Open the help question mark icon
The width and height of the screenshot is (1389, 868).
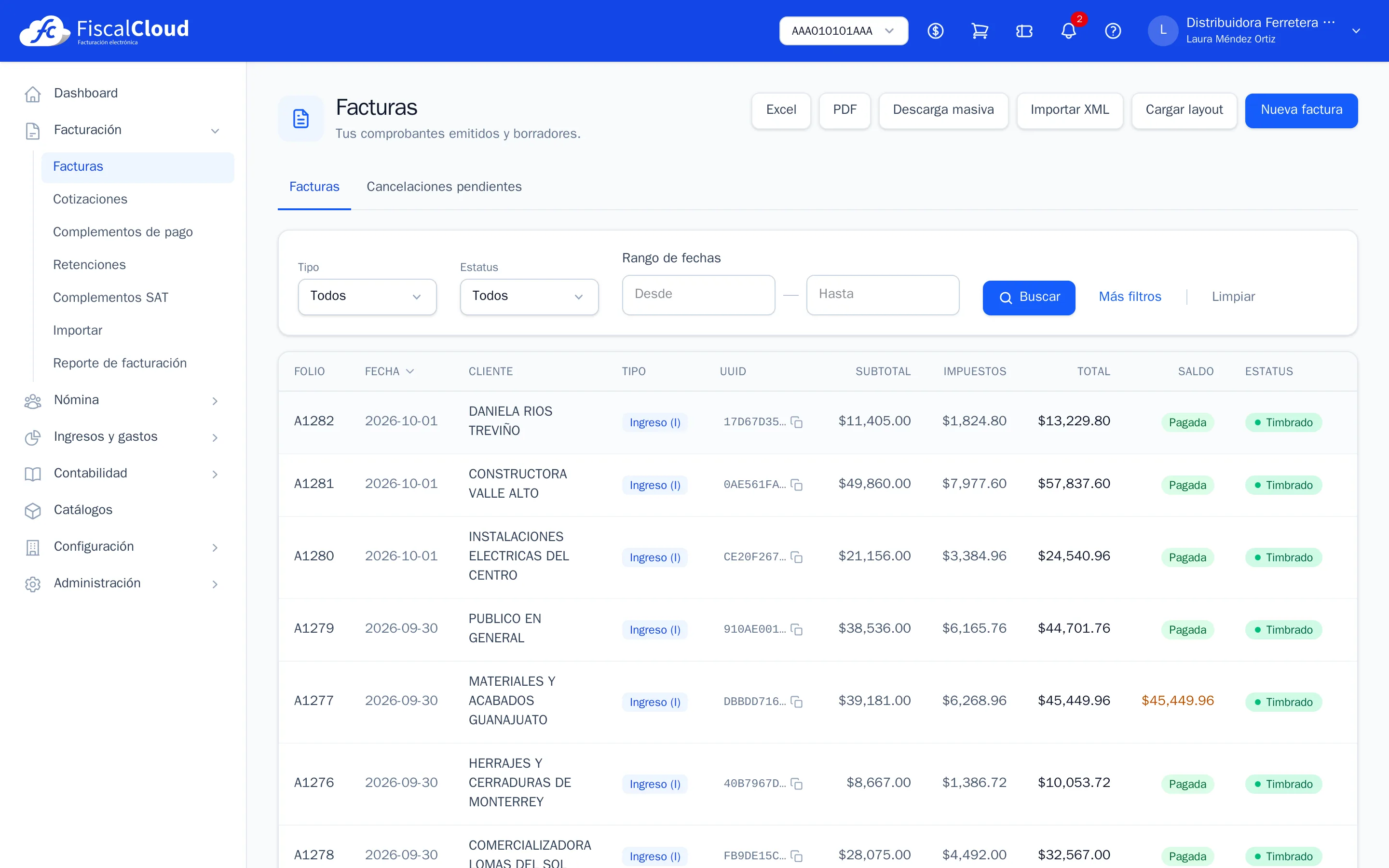(1113, 31)
